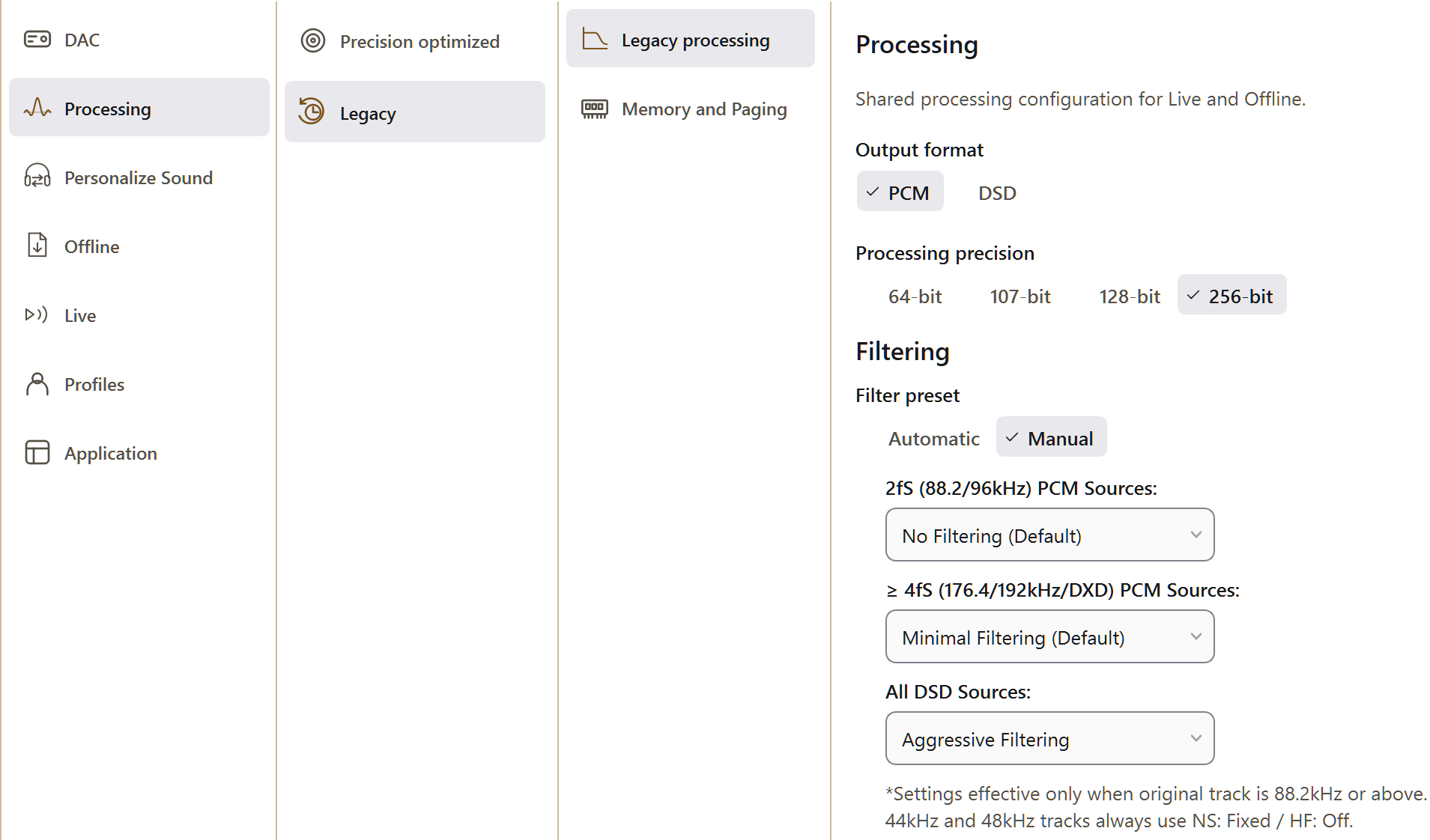Click the Processing waveform icon
Image resolution: width=1430 pixels, height=840 pixels.
(x=37, y=108)
